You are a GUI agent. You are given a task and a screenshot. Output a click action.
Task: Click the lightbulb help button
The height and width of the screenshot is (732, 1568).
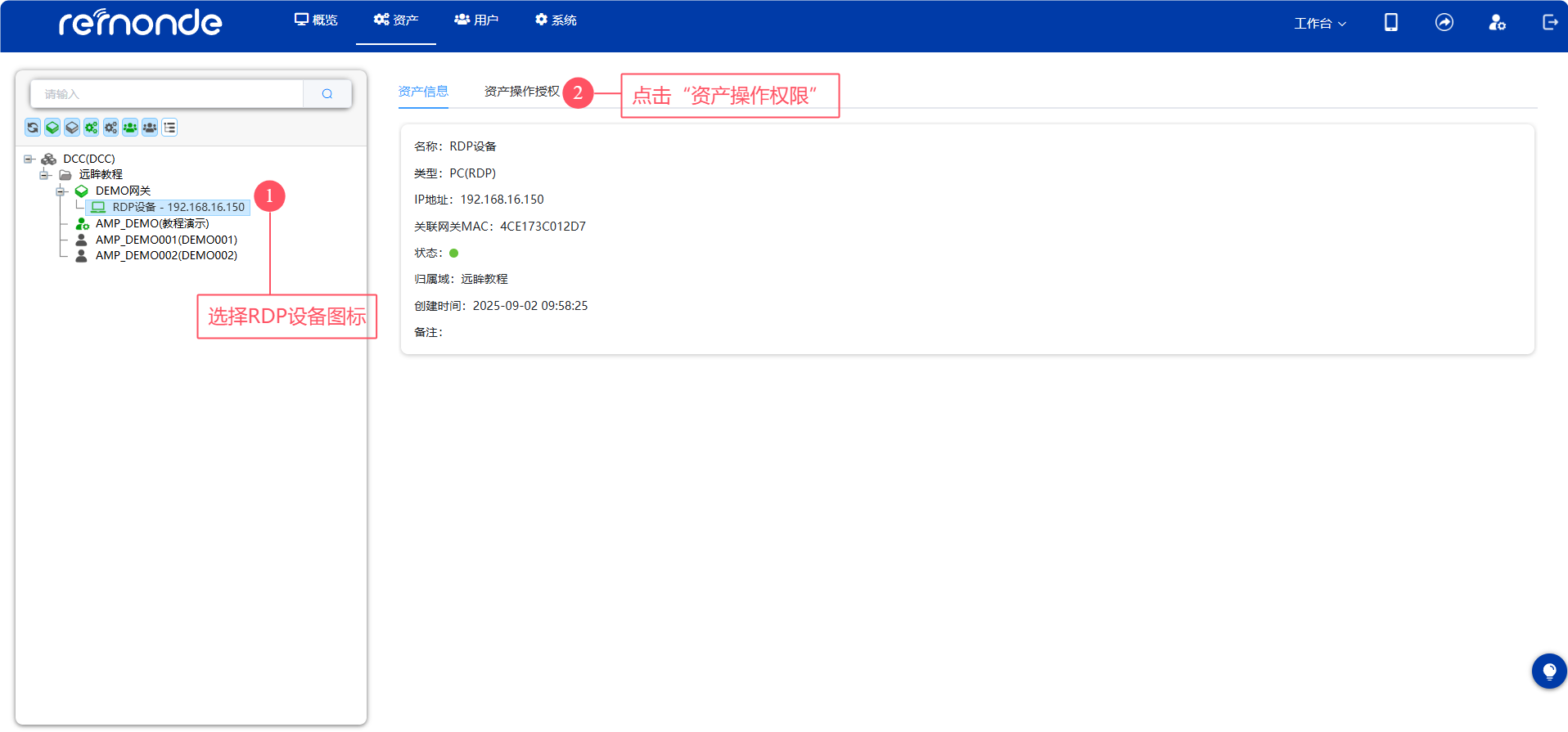pos(1548,671)
